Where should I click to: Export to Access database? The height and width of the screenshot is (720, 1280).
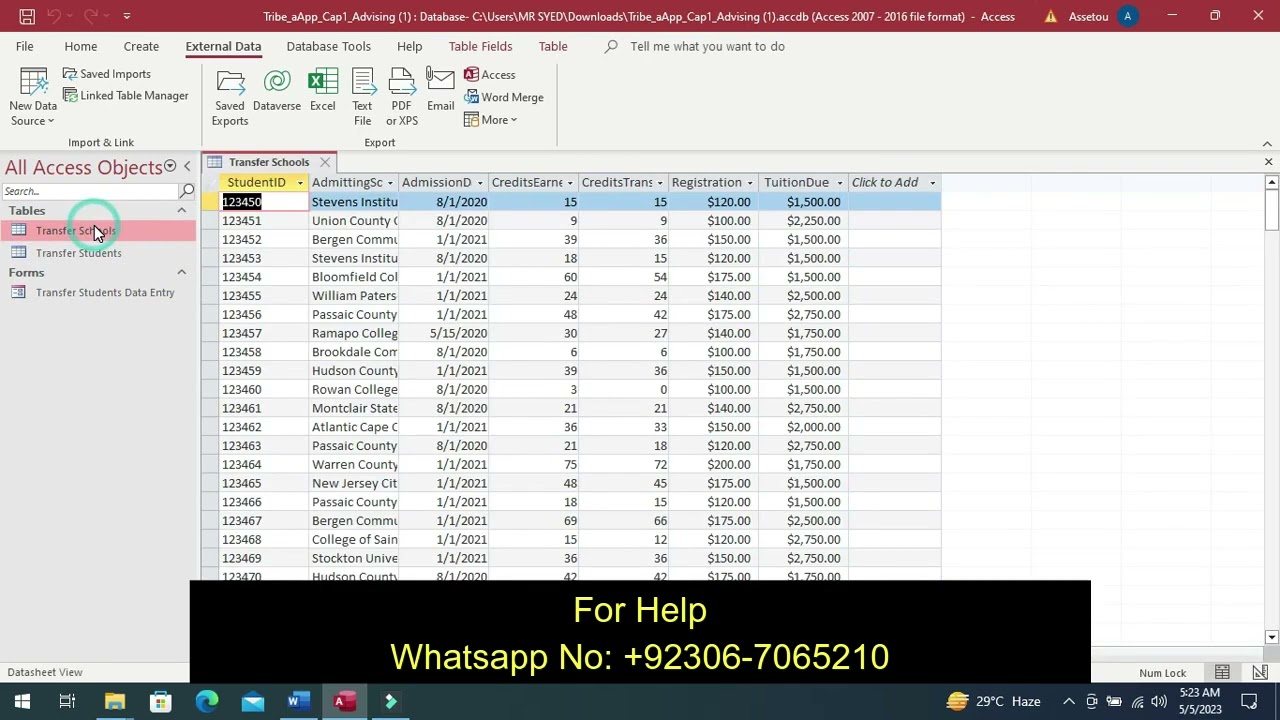tap(490, 75)
